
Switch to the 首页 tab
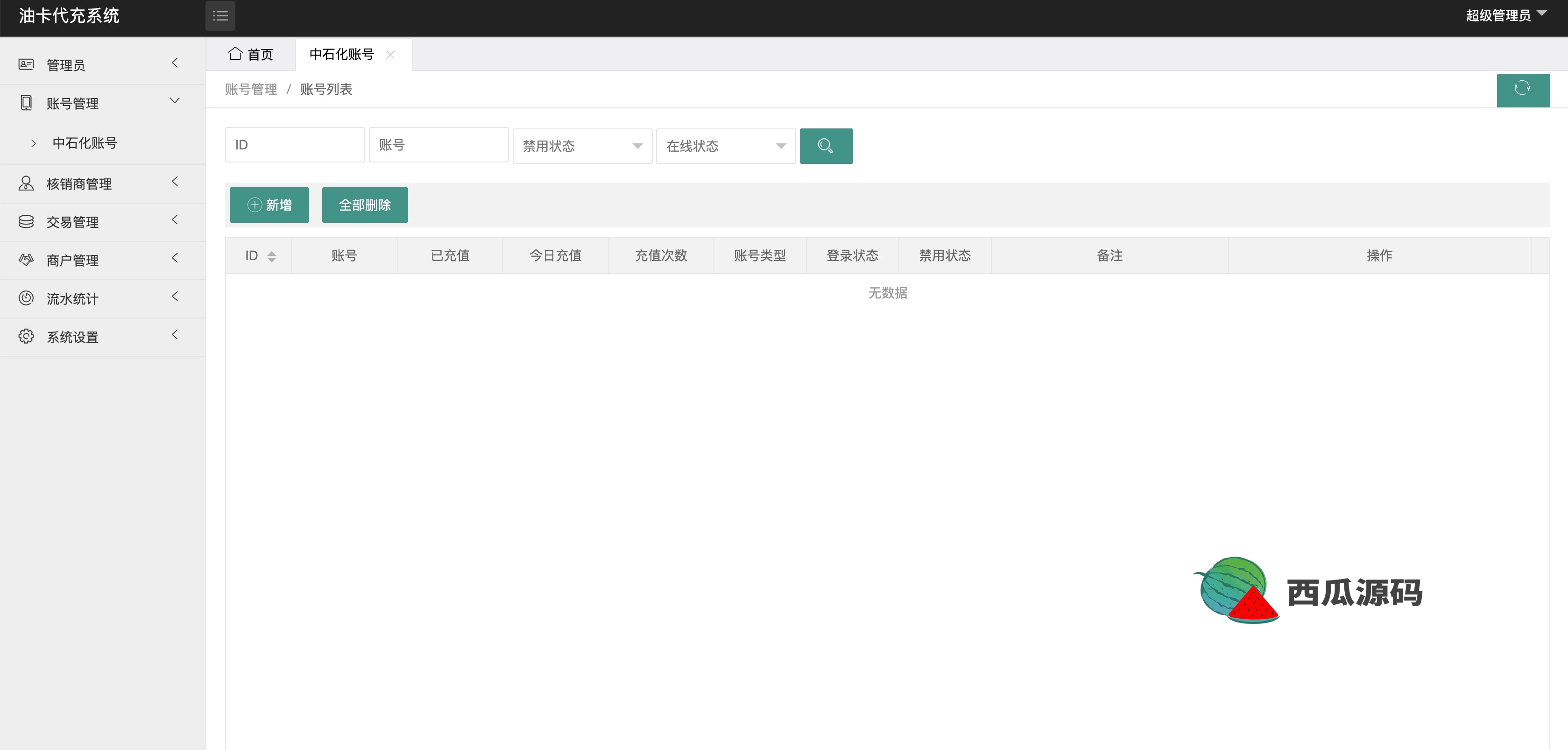coord(251,55)
